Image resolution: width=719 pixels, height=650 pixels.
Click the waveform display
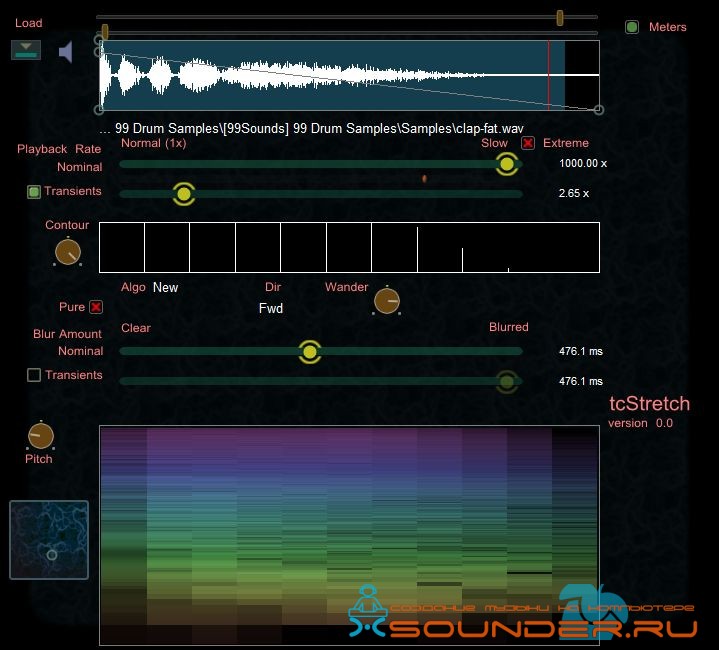click(349, 75)
